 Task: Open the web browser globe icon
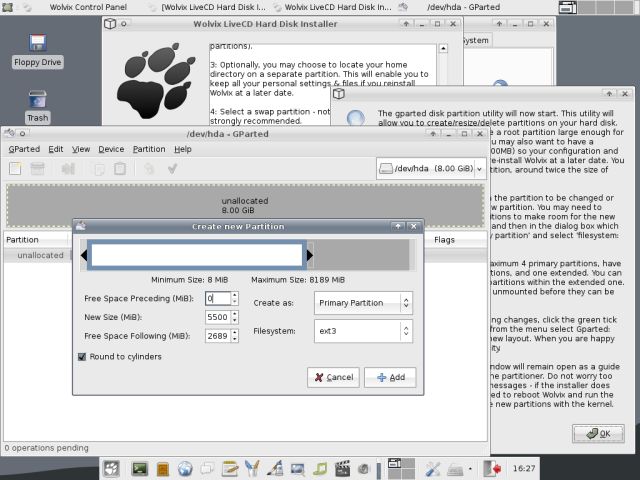click(x=185, y=468)
